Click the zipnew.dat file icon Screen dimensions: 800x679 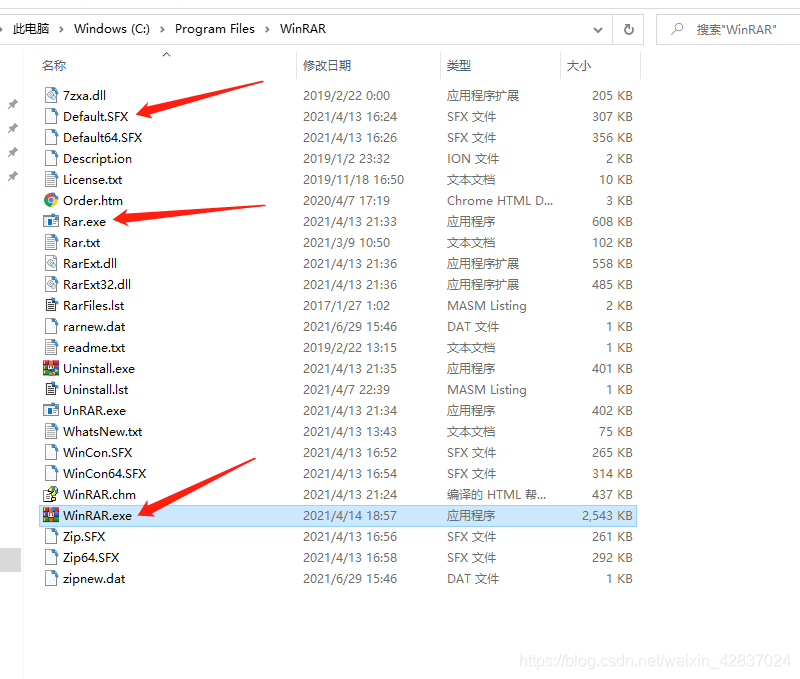coord(51,579)
